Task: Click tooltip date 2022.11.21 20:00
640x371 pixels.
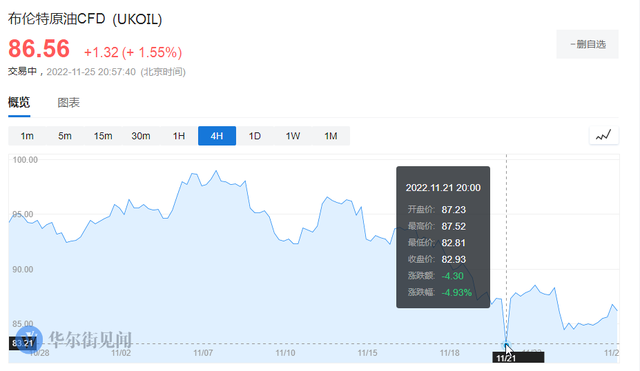Action: click(443, 188)
